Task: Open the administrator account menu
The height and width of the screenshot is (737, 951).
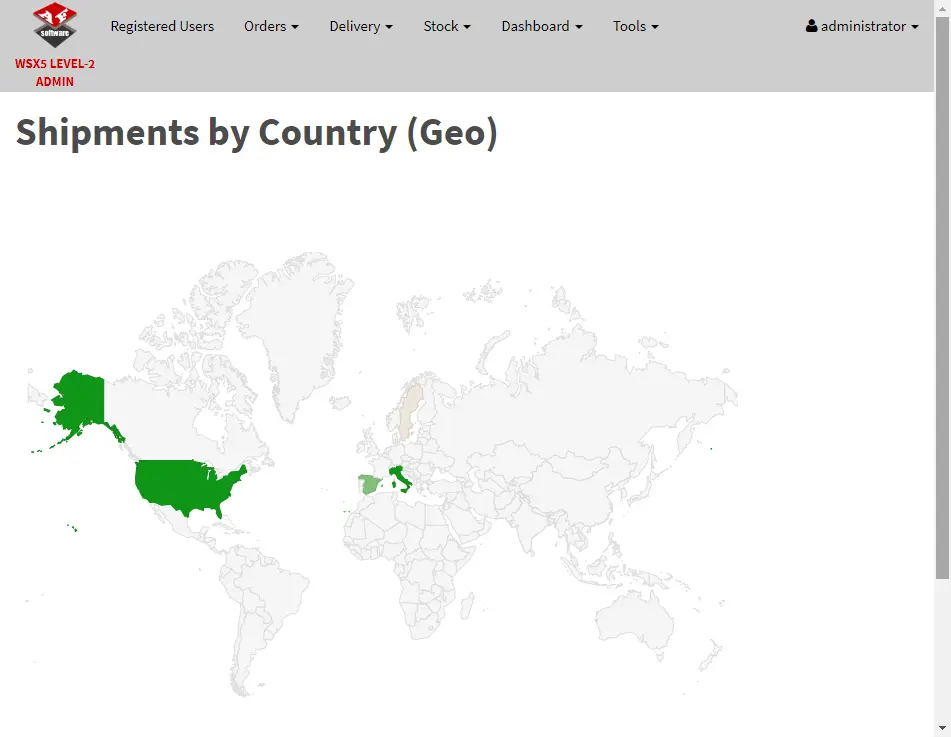Action: click(x=862, y=26)
